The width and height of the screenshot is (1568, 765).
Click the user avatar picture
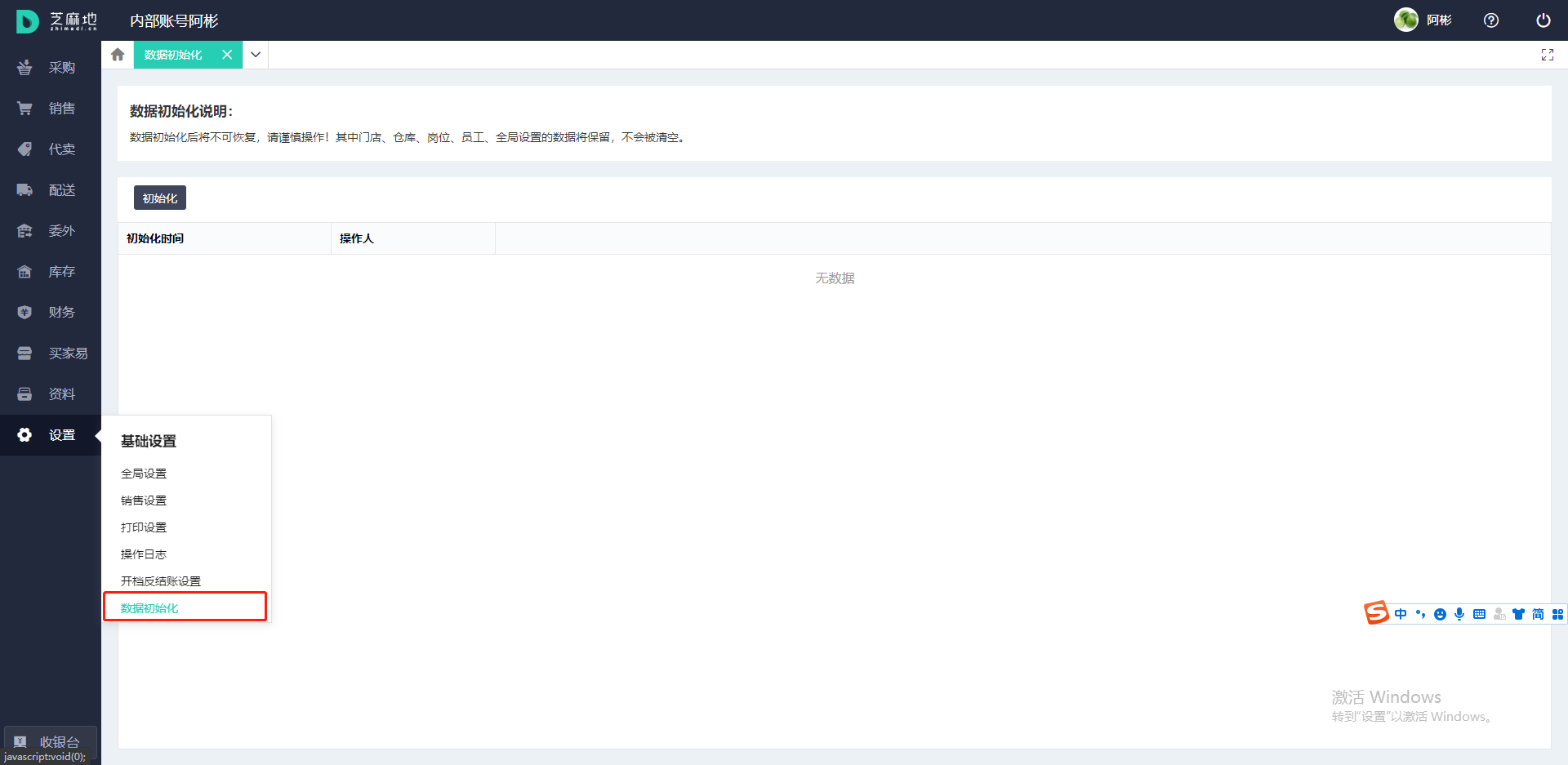tap(1405, 20)
